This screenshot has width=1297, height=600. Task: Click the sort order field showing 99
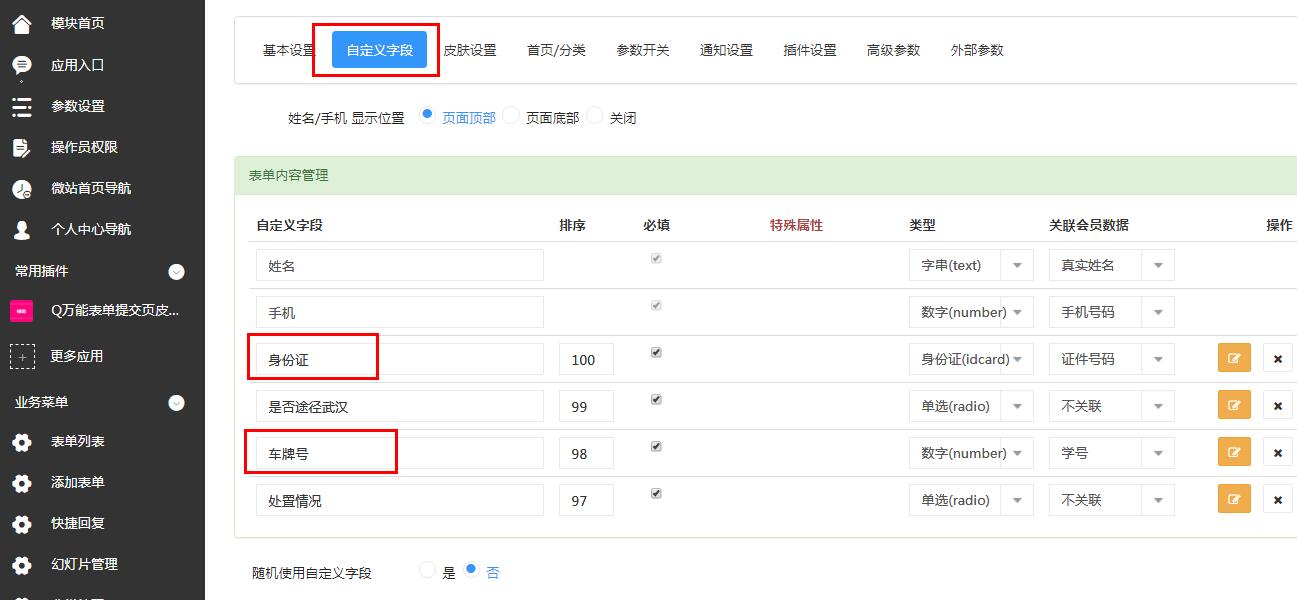point(585,407)
